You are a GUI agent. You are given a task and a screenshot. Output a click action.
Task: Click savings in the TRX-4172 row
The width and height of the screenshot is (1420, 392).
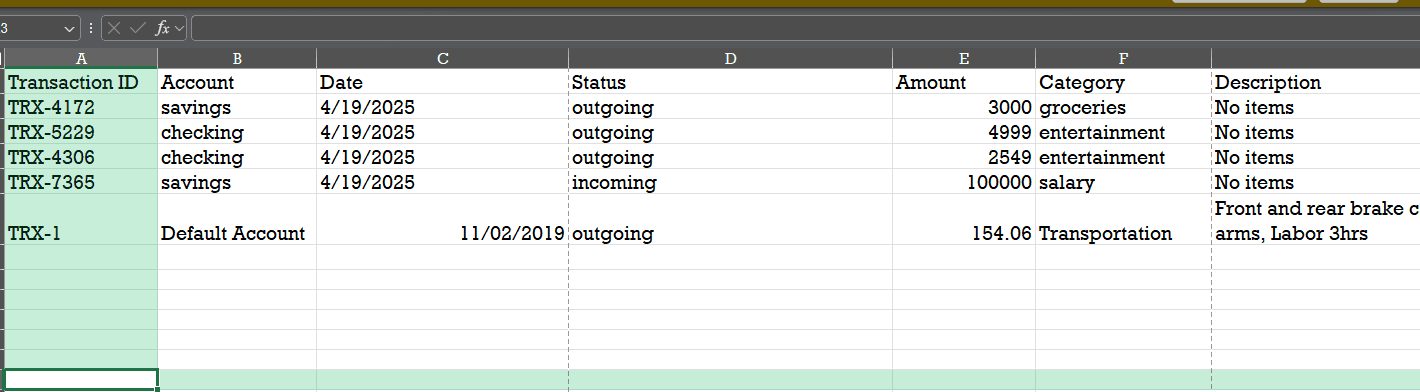point(237,107)
